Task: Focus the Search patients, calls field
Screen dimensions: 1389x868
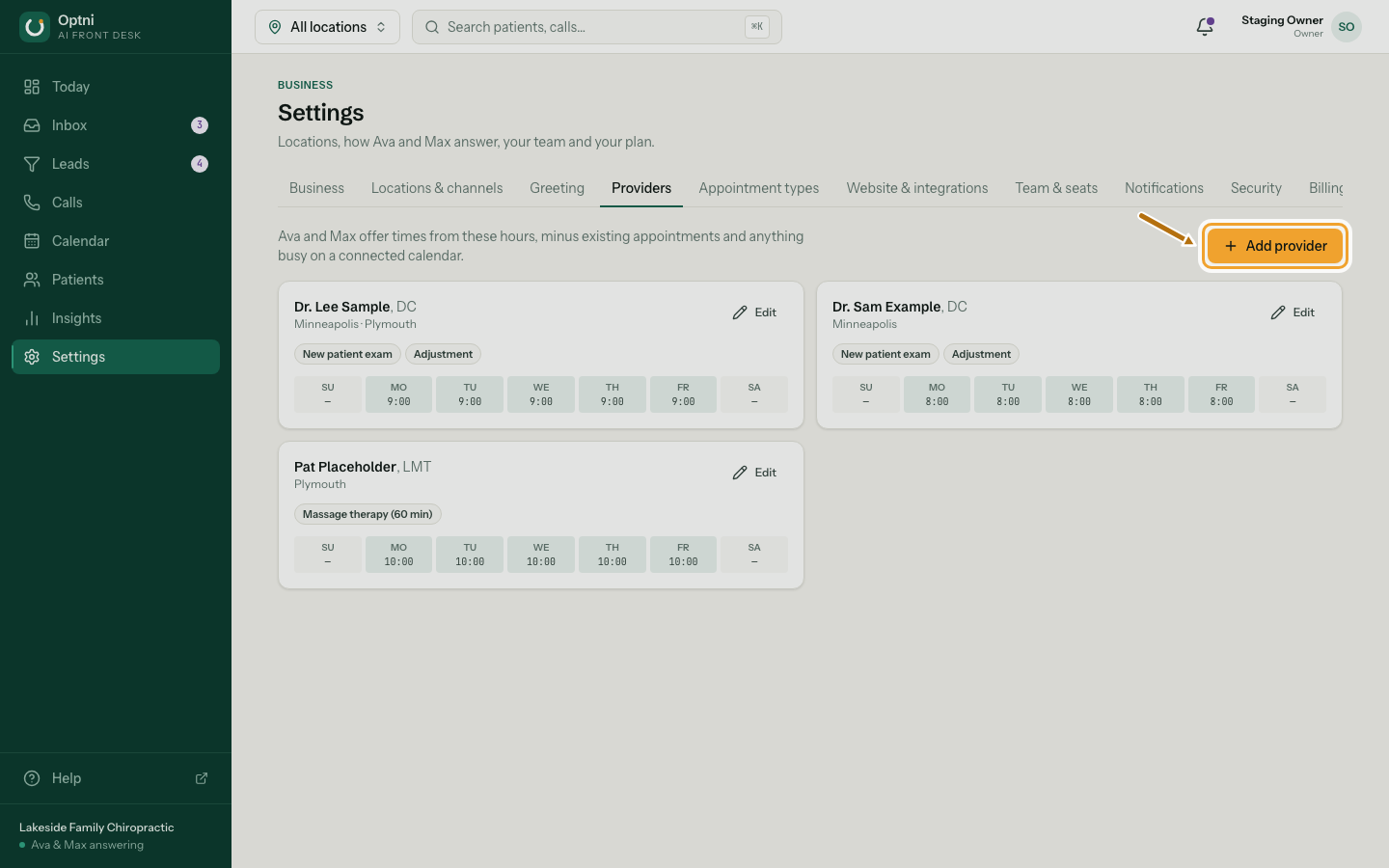Action: 597,27
